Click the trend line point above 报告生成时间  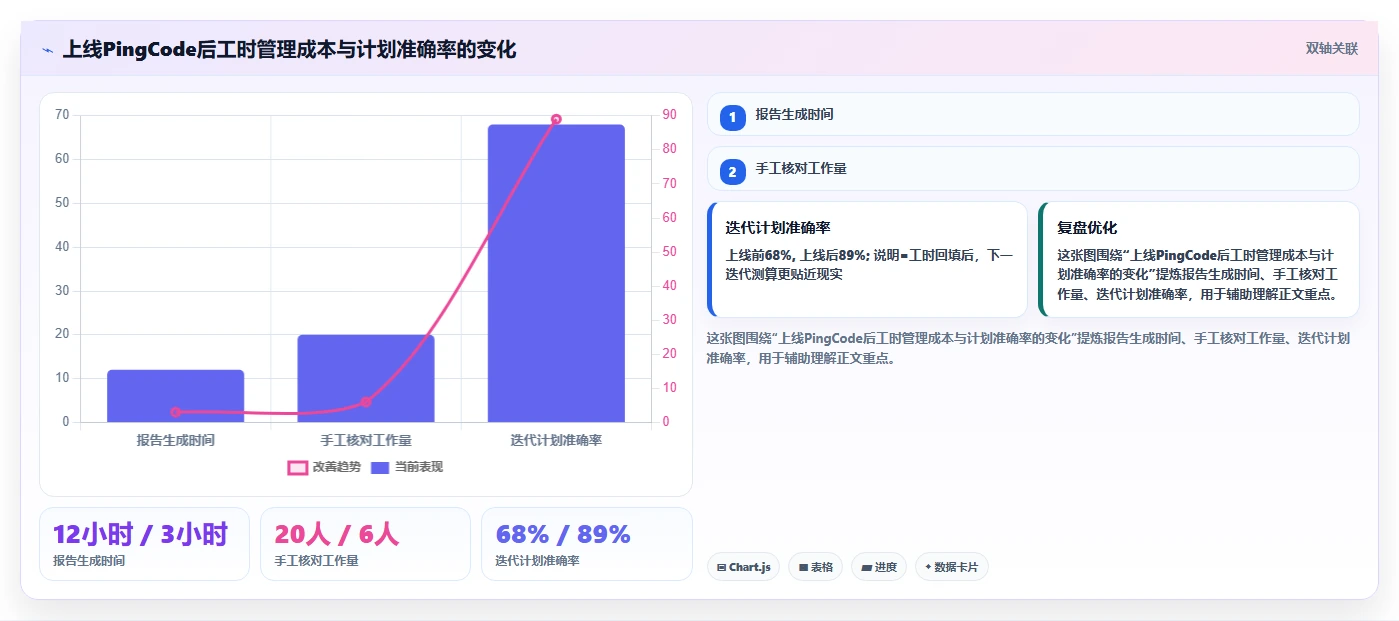pyautogui.click(x=176, y=412)
